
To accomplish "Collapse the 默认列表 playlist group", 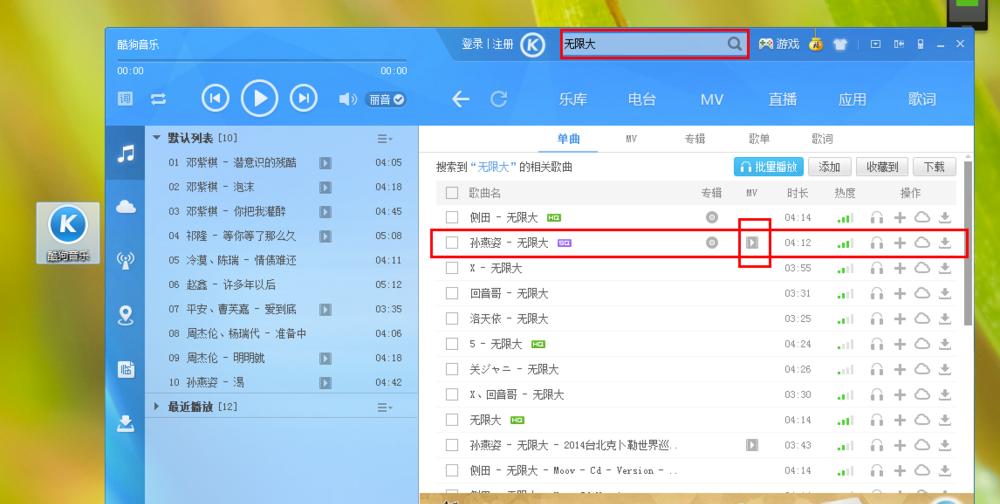I will click(156, 137).
